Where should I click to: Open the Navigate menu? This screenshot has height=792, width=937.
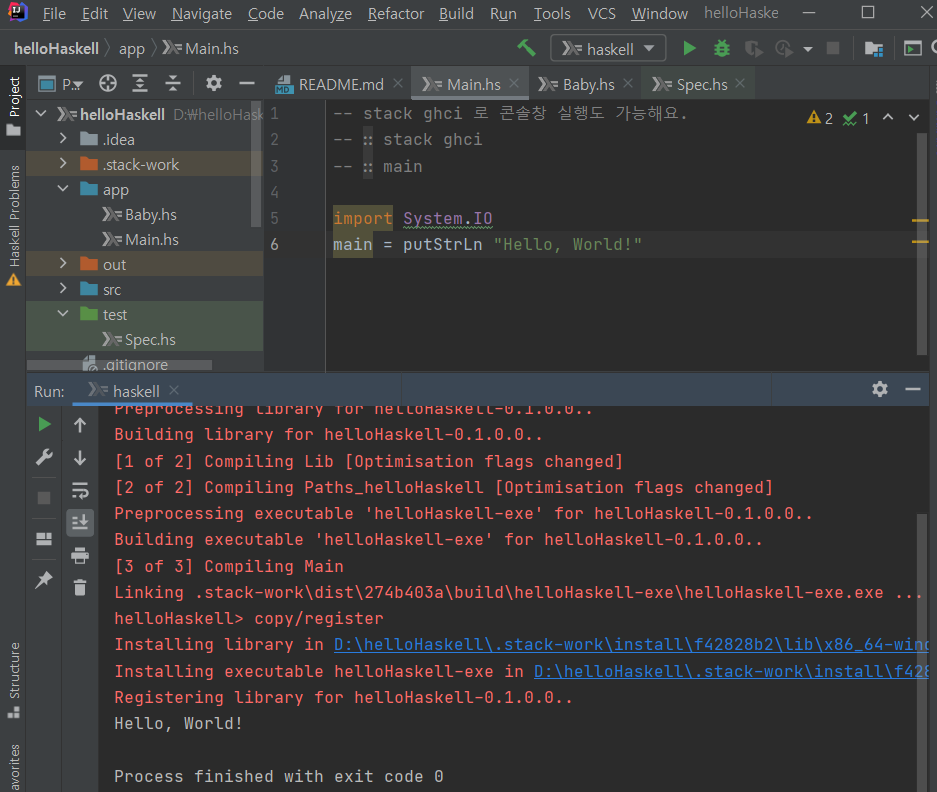tap(201, 13)
